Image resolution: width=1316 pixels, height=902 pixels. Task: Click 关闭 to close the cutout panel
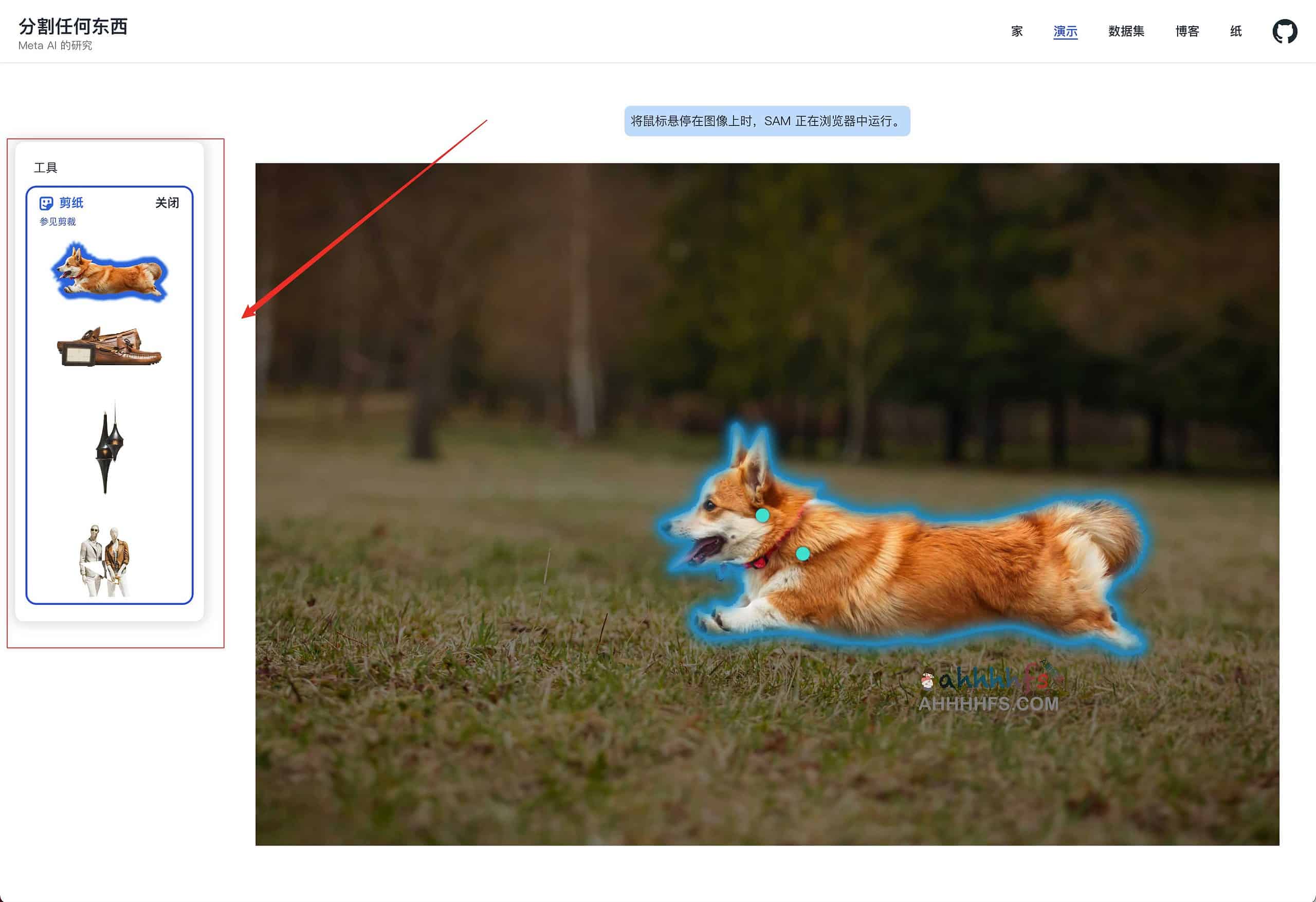167,203
